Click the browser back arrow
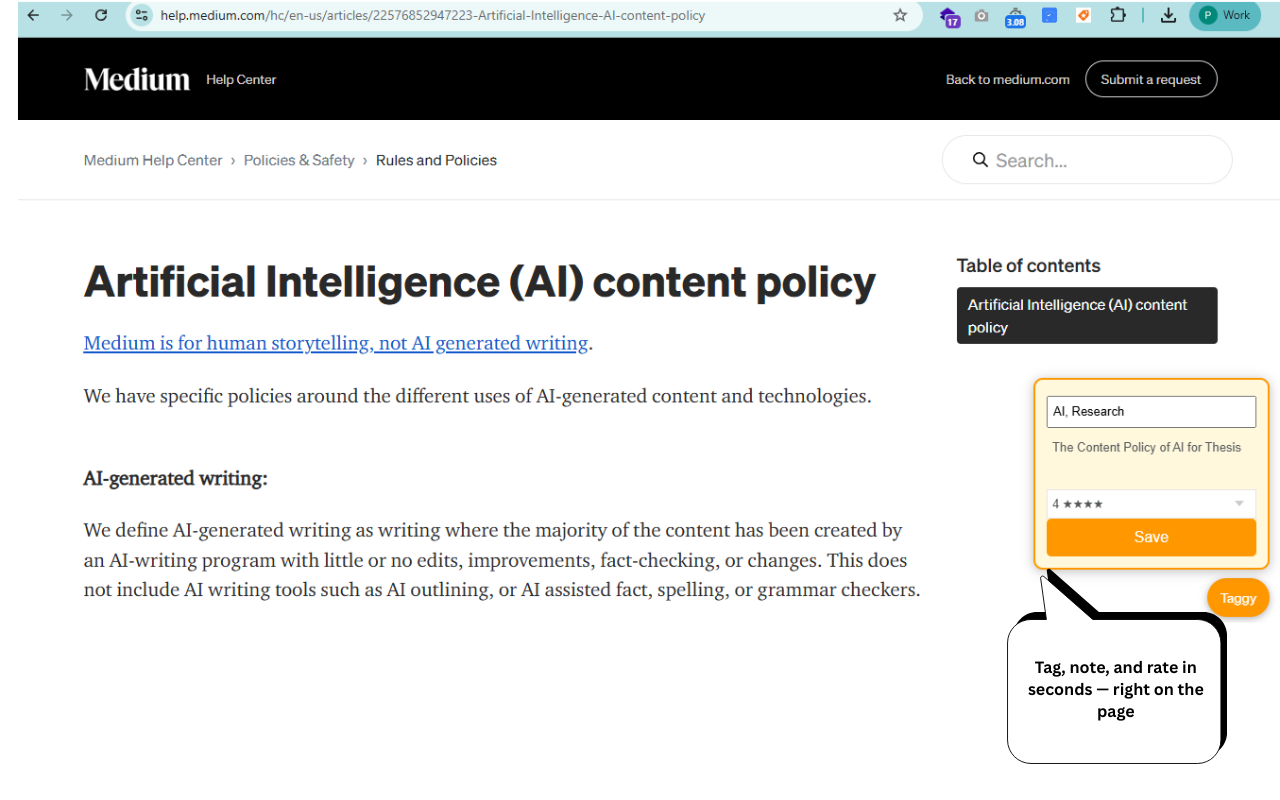This screenshot has height=800, width=1280. coord(33,15)
